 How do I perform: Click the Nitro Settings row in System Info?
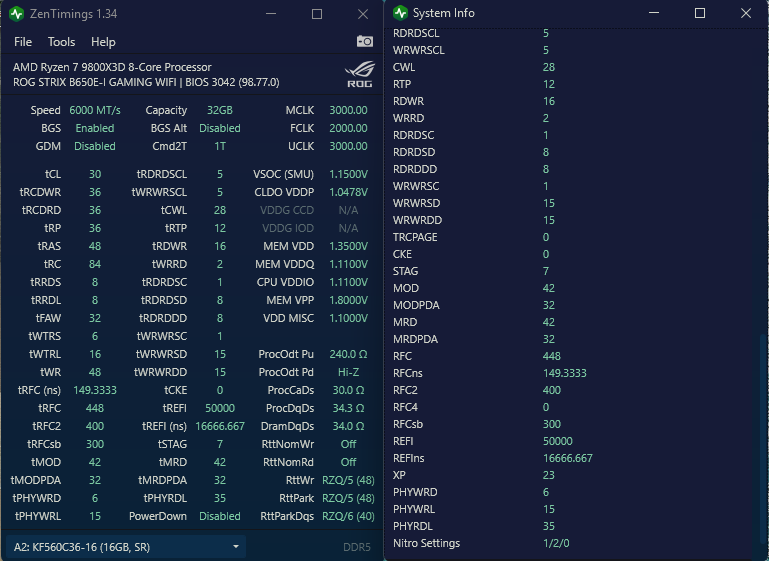pos(571,543)
